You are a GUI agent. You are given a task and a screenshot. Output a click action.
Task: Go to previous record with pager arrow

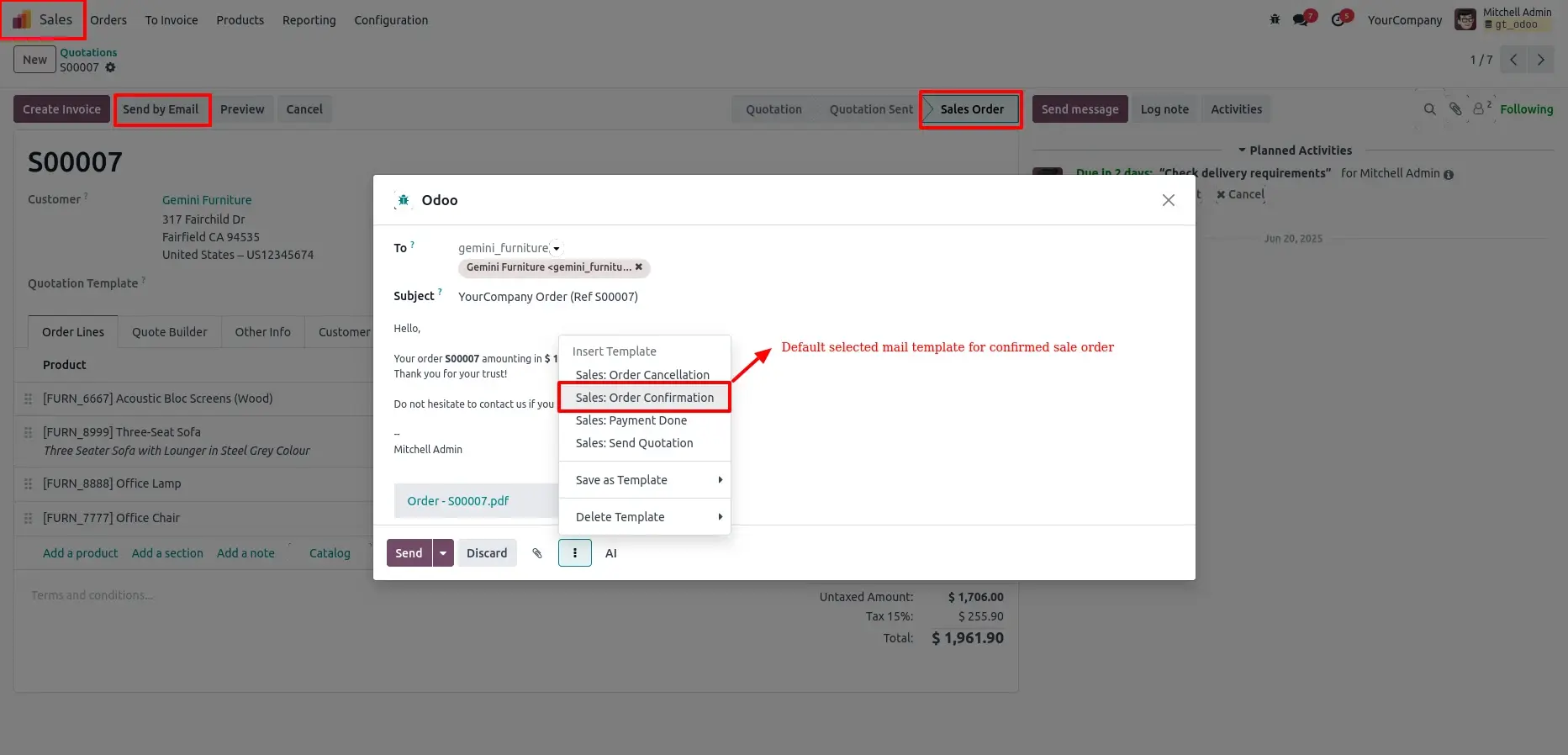tap(1513, 60)
